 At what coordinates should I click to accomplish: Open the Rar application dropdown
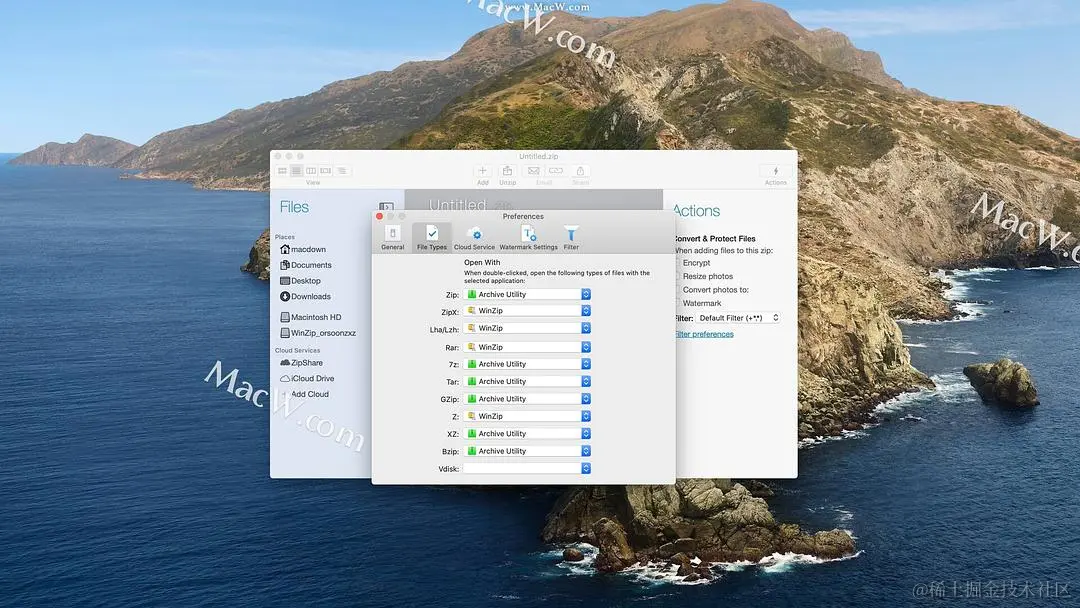click(527, 347)
